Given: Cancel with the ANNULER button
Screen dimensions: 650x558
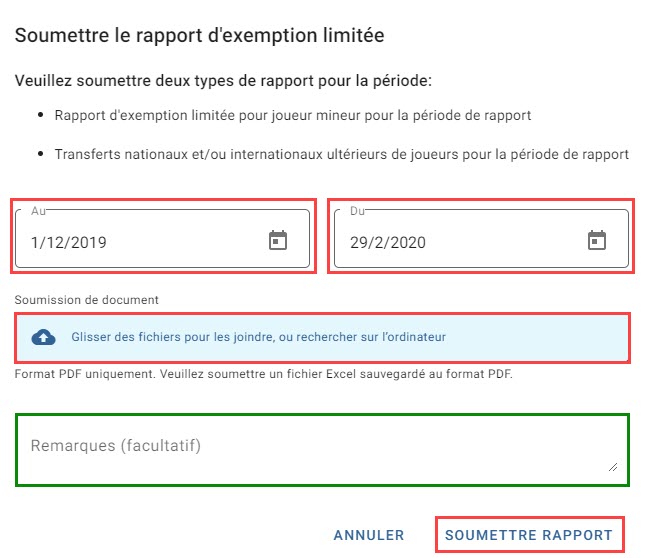Looking at the screenshot, I should 369,535.
